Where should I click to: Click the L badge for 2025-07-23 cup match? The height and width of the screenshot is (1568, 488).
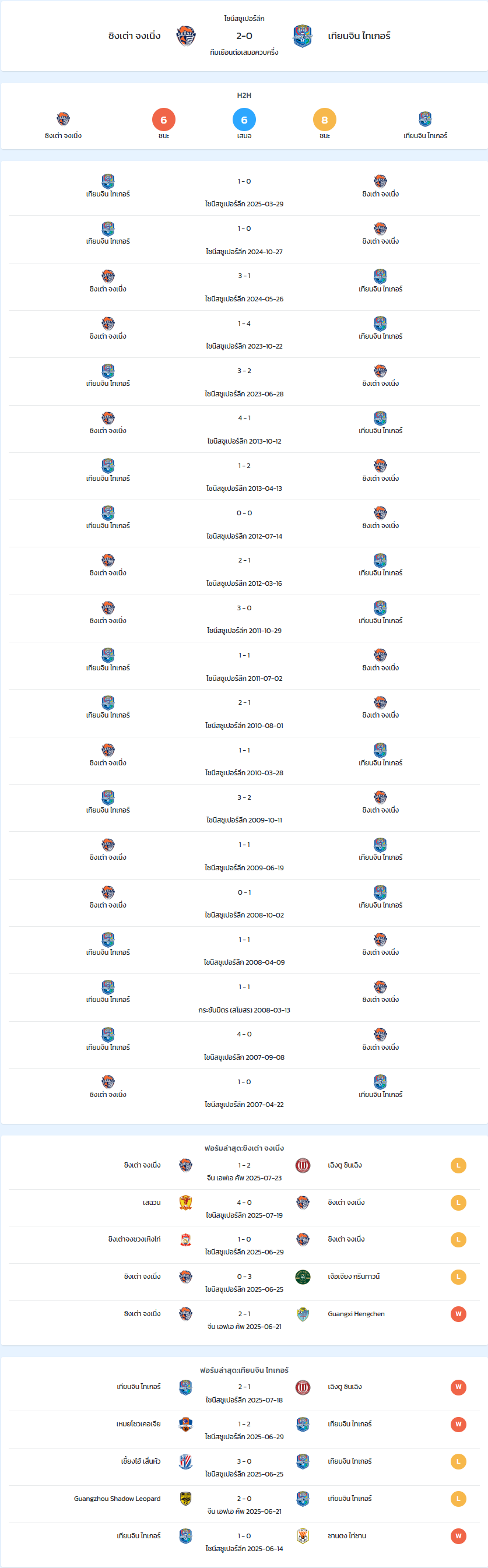(458, 1166)
